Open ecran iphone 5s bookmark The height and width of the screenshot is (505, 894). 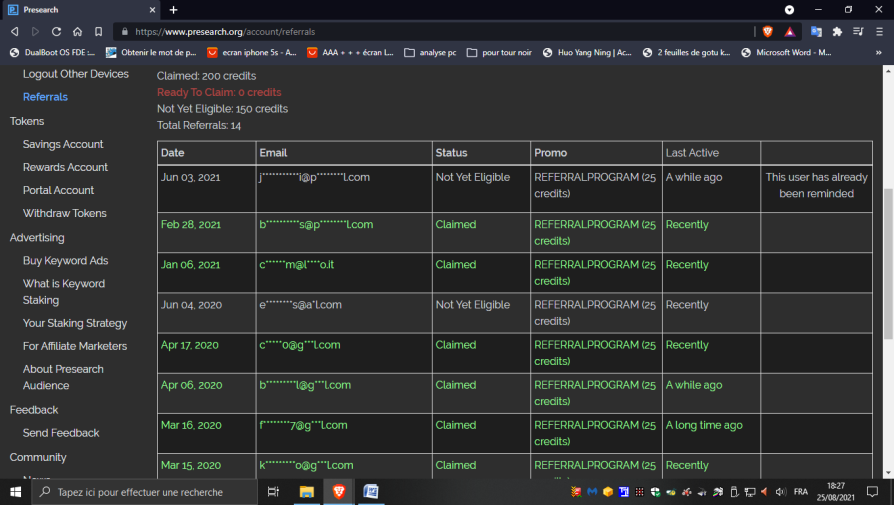click(251, 52)
